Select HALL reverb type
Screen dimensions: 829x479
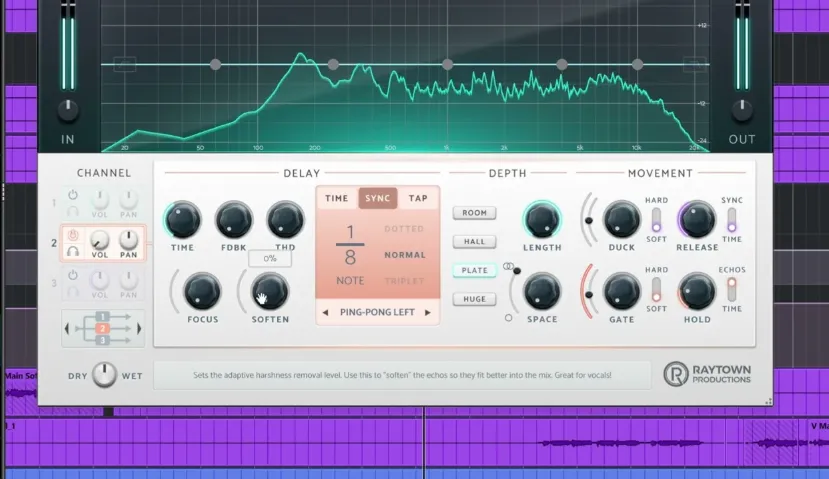click(474, 242)
